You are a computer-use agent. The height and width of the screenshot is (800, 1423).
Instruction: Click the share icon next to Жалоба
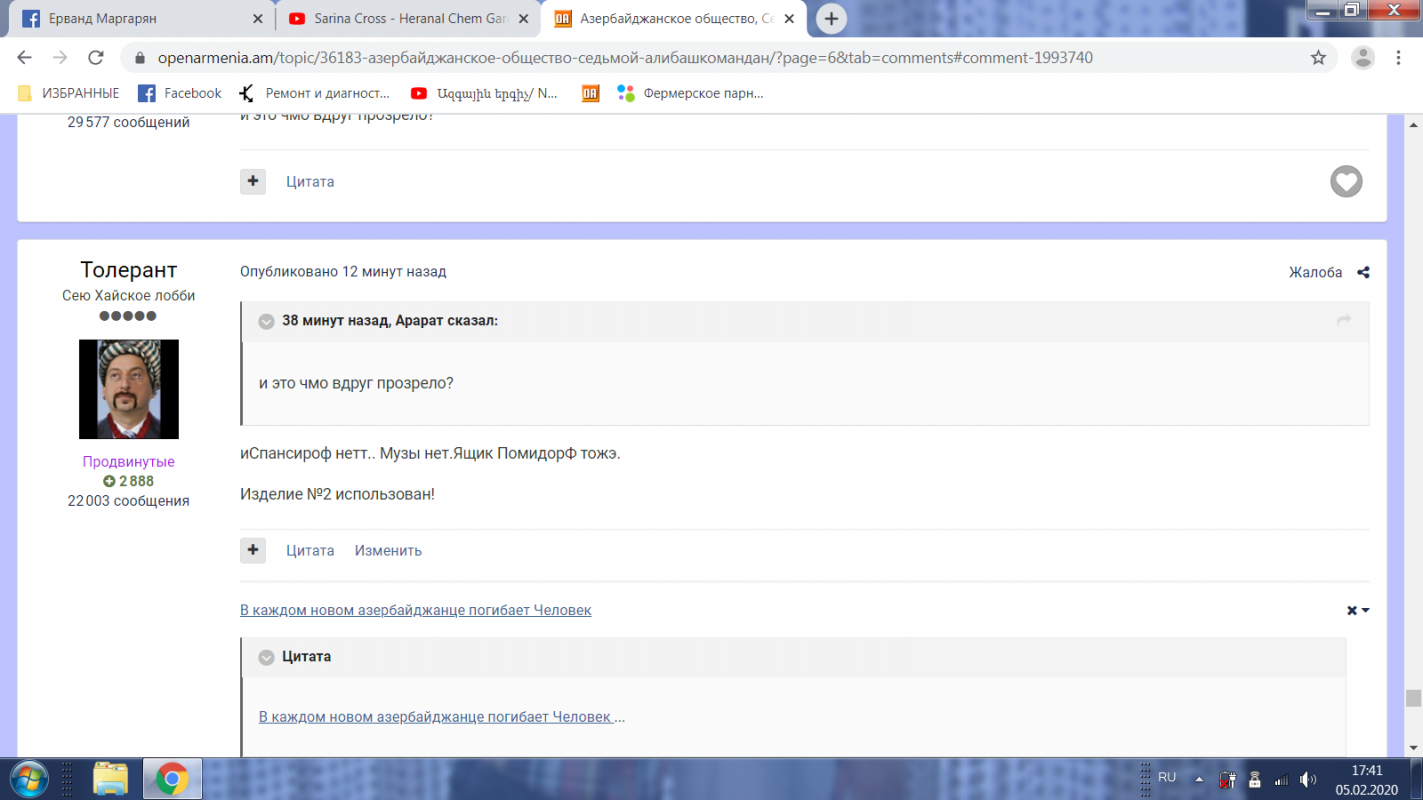point(1363,272)
